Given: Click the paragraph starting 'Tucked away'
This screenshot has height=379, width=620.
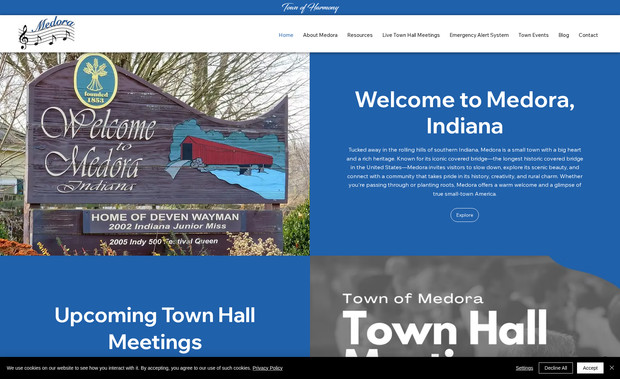Looking at the screenshot, I should 465,172.
